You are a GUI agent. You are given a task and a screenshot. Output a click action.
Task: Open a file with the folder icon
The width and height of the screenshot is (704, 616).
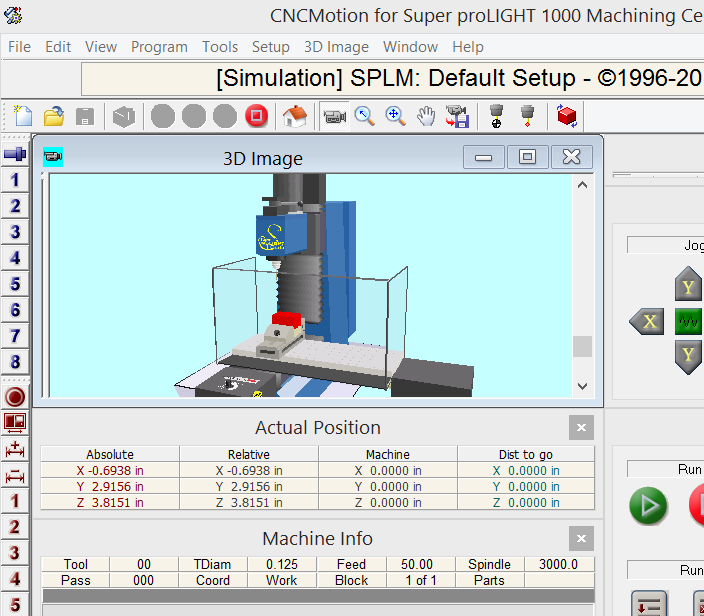coord(54,116)
